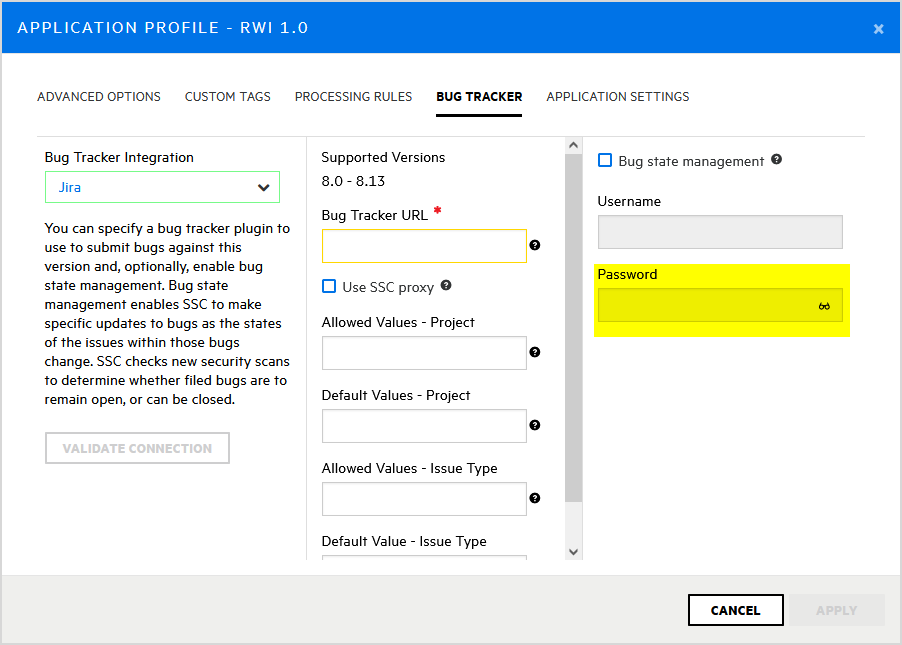
Task: Enable the Use SSC proxy checkbox
Action: click(x=329, y=286)
